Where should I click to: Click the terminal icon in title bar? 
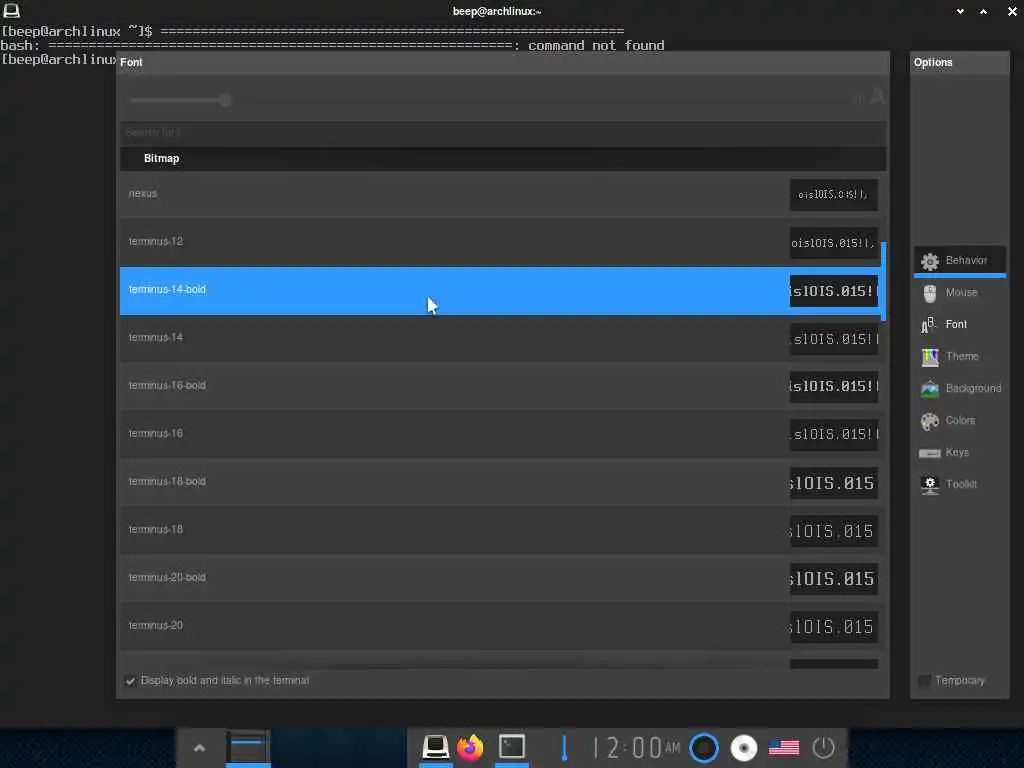(12, 10)
